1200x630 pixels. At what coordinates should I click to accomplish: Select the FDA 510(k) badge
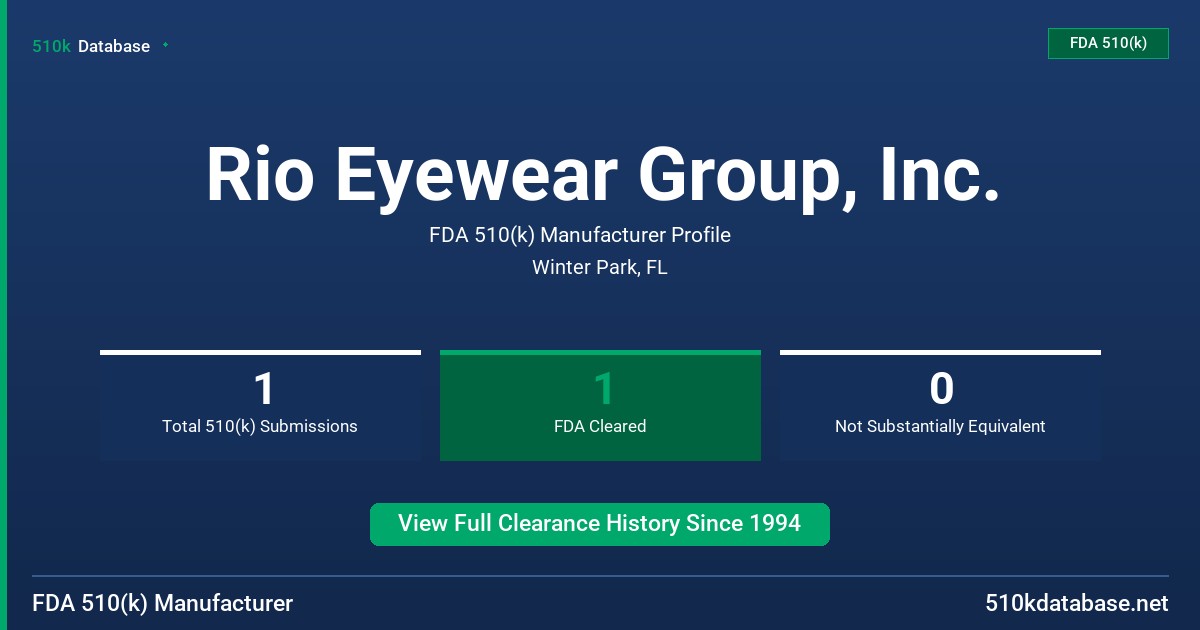coord(1108,43)
